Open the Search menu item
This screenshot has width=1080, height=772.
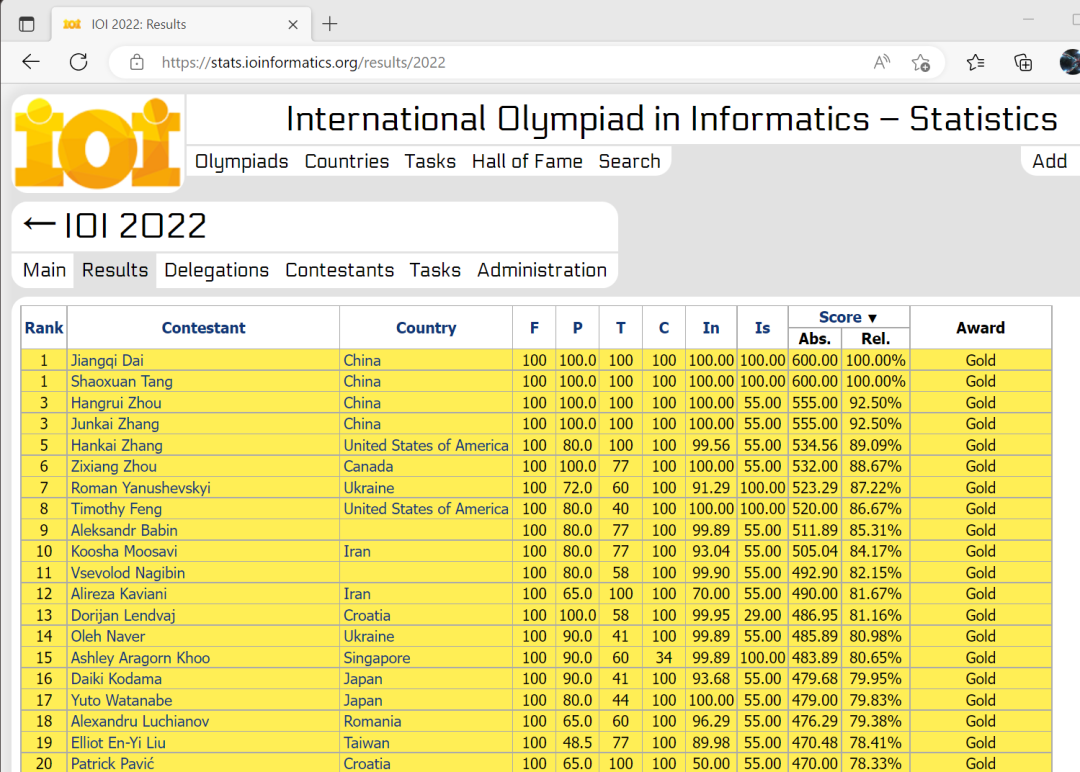(x=629, y=161)
